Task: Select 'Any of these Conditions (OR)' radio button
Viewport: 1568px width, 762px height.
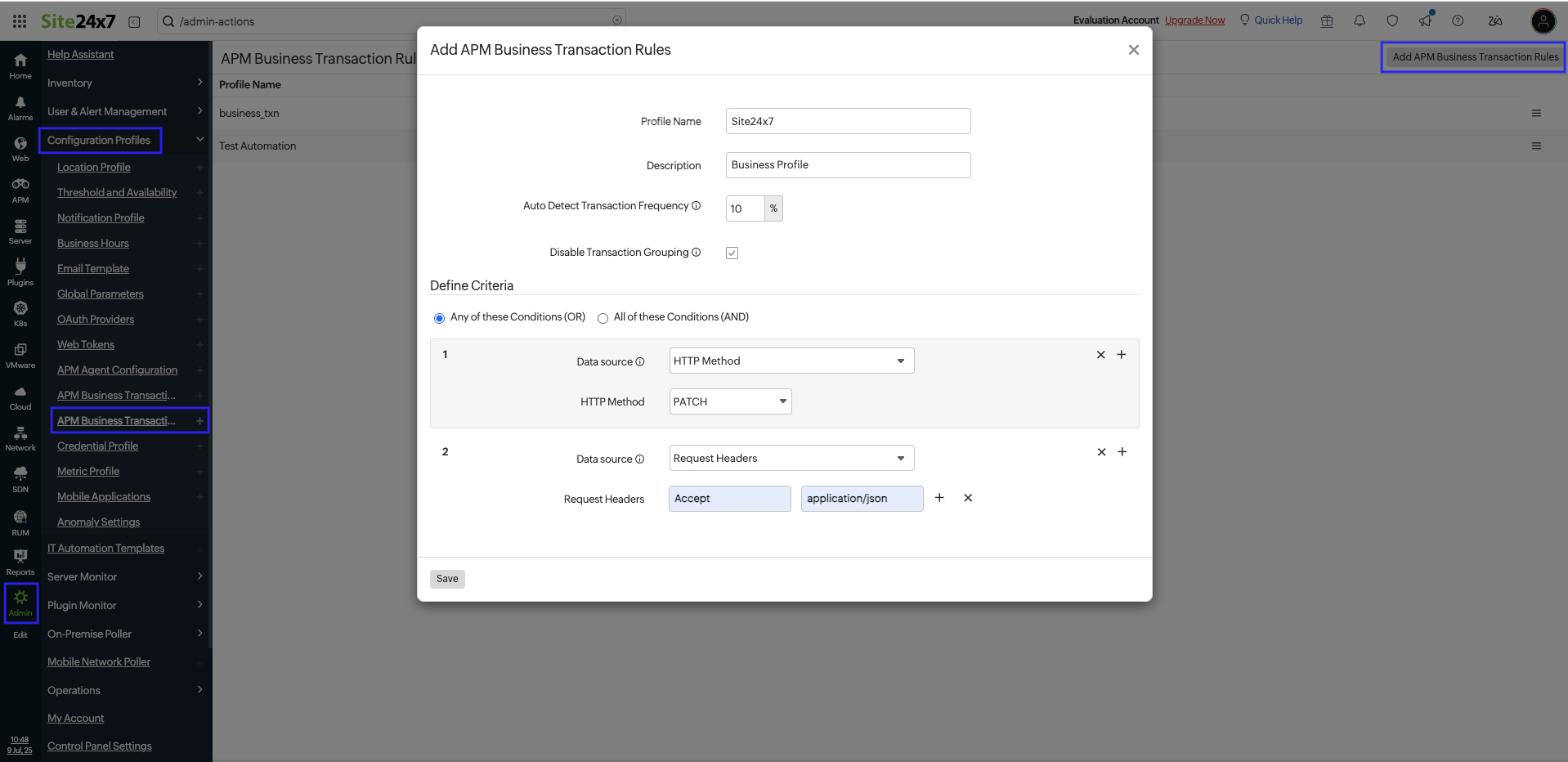Action: pos(440,318)
